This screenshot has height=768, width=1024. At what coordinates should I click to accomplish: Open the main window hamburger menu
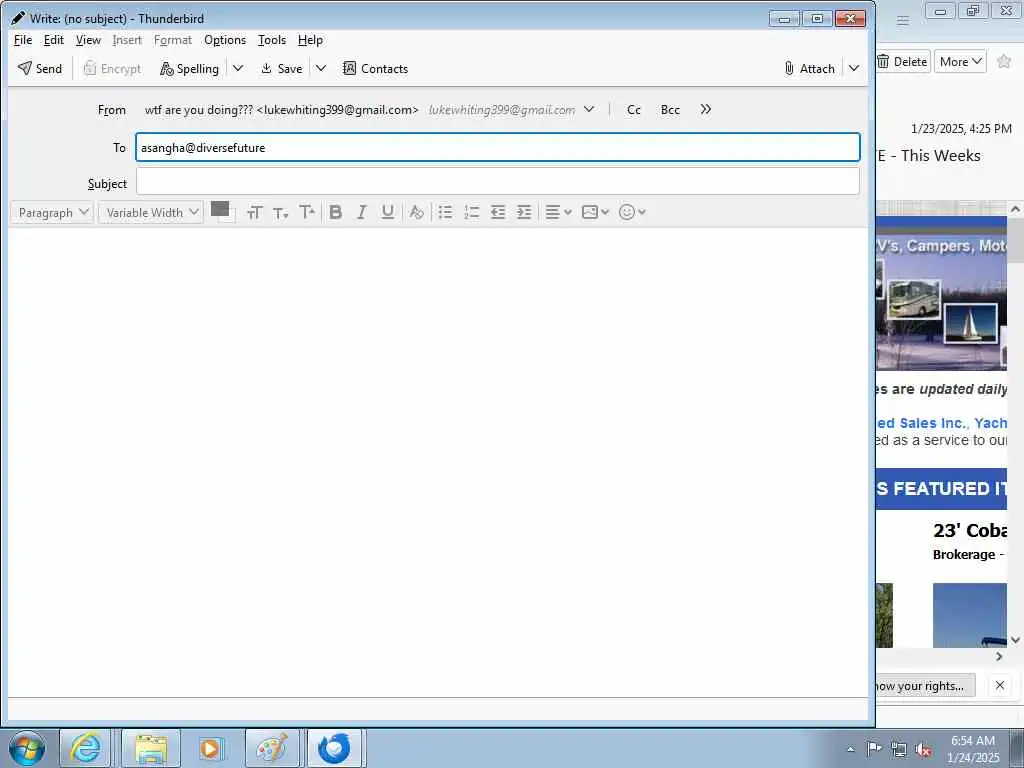[x=903, y=21]
